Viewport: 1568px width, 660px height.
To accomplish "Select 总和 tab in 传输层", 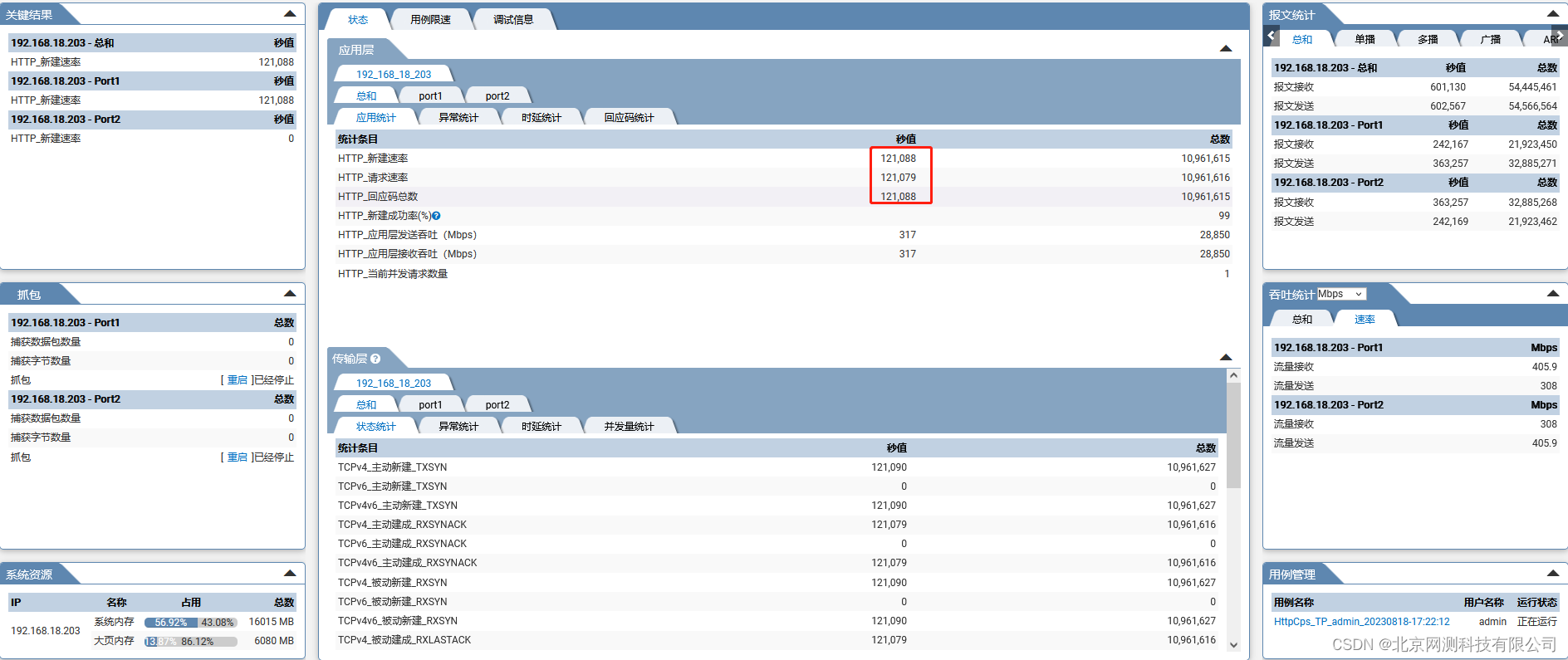I will click(366, 405).
